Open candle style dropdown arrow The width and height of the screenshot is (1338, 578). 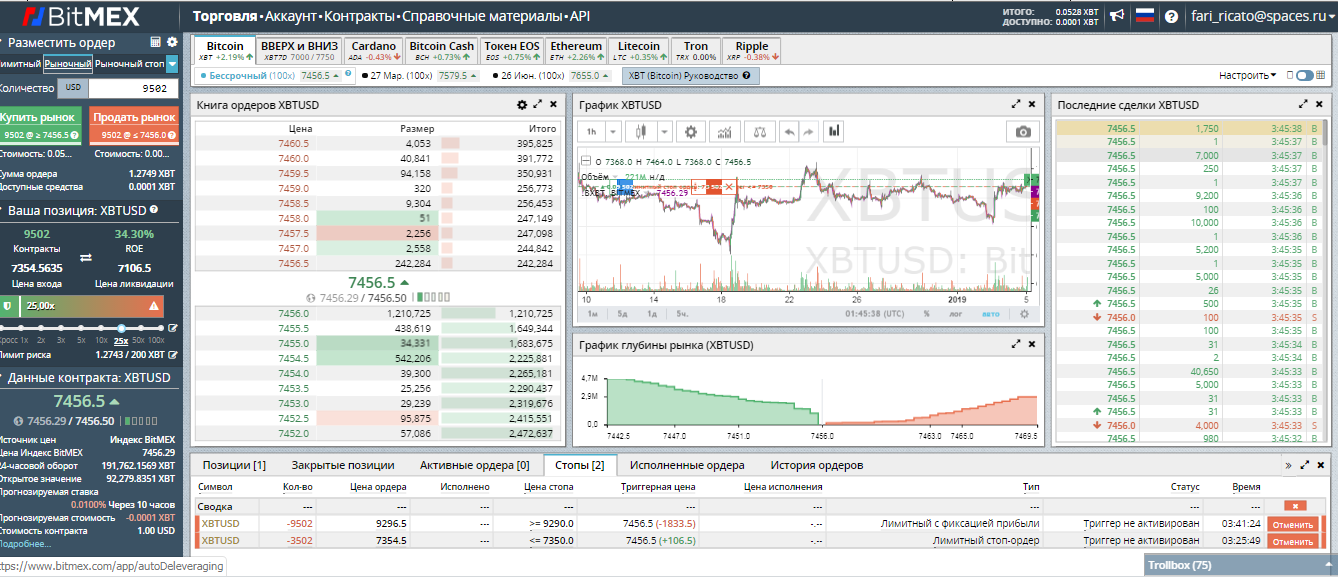(x=662, y=131)
